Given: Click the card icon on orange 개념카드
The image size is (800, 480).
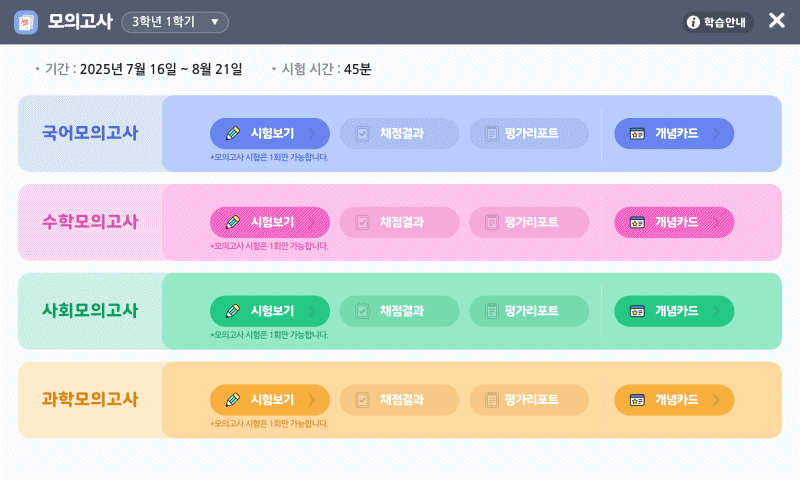Looking at the screenshot, I should (x=637, y=400).
